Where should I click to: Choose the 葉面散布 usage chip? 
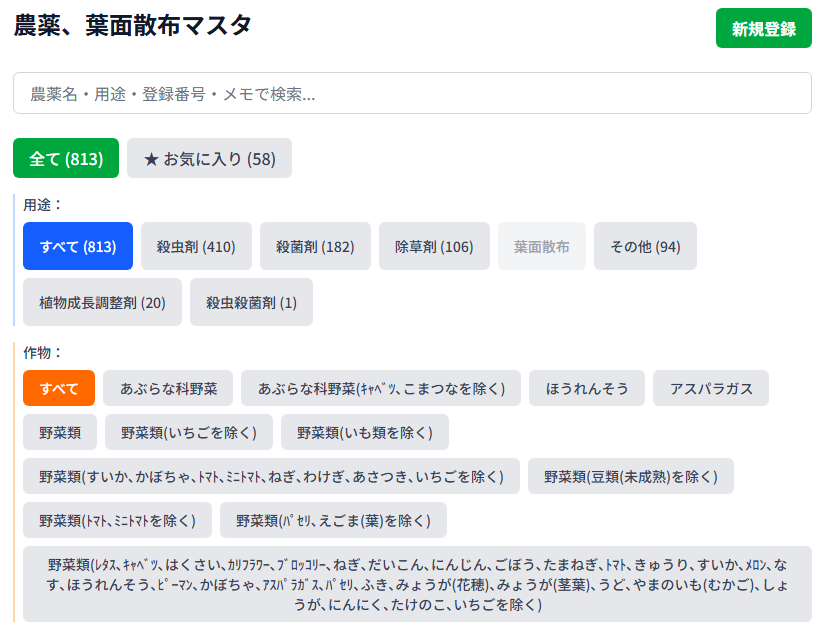pyautogui.click(x=542, y=246)
